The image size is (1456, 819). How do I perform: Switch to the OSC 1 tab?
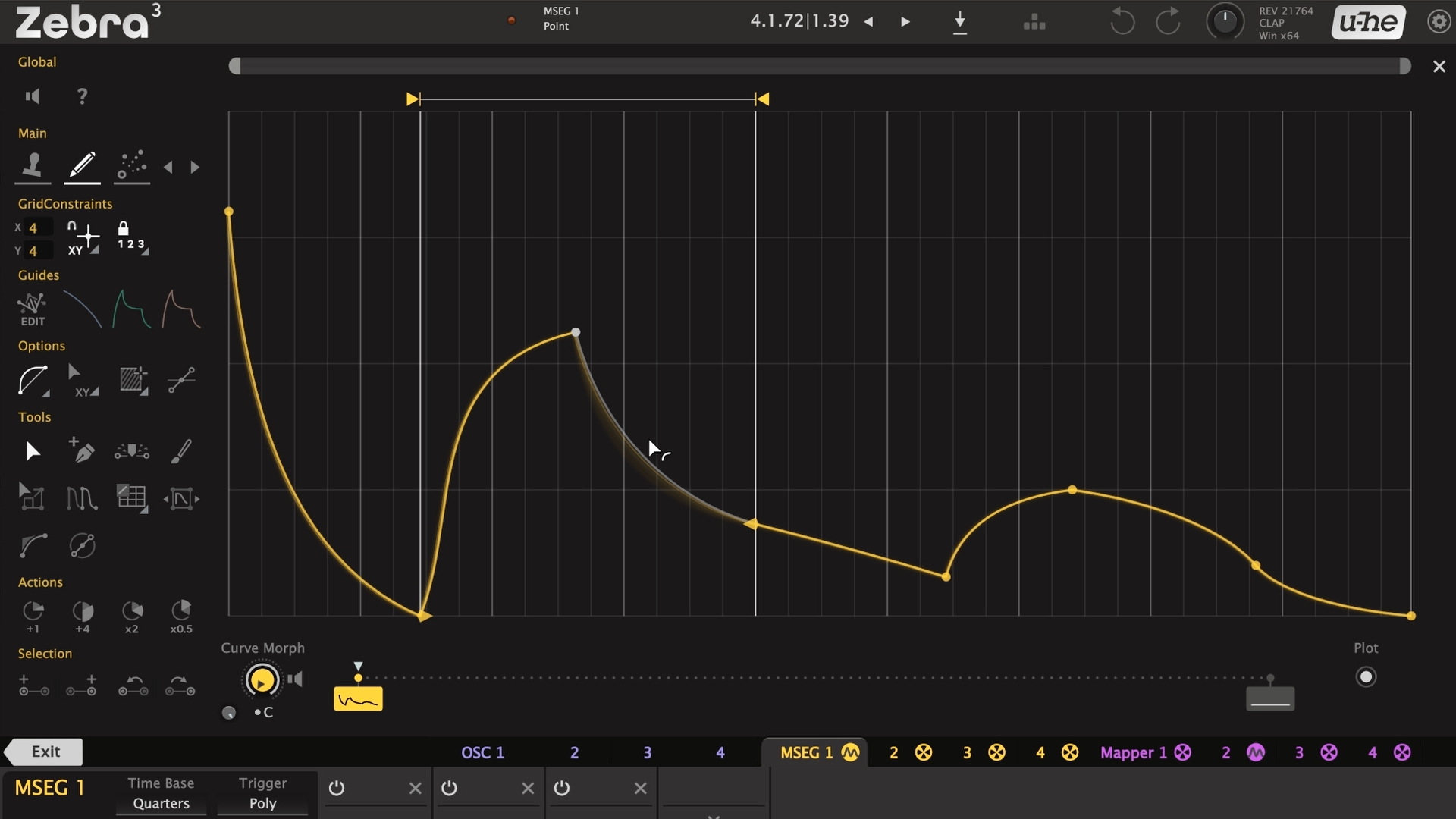482,752
